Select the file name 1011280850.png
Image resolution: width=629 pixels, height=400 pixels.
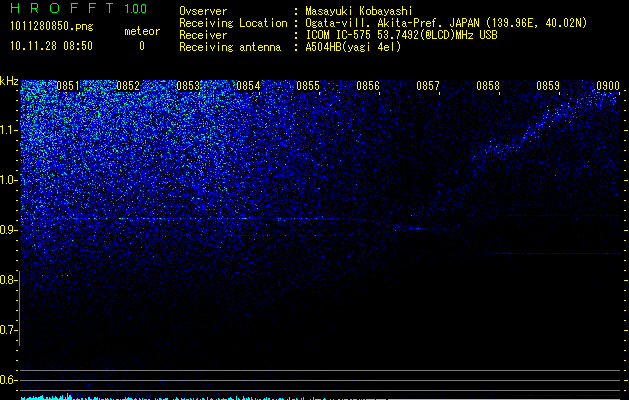[52, 27]
